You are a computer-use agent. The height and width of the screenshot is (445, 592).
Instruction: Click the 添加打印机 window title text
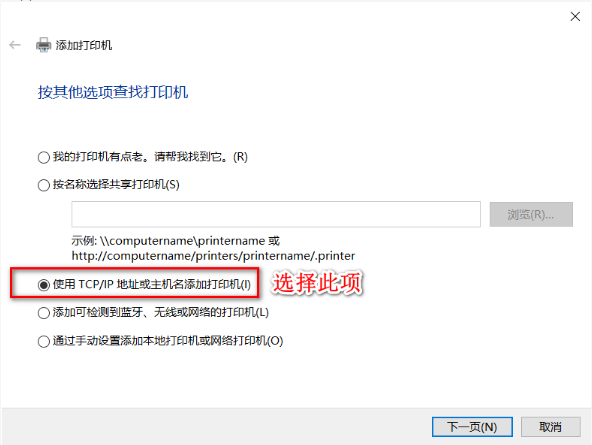(x=84, y=45)
